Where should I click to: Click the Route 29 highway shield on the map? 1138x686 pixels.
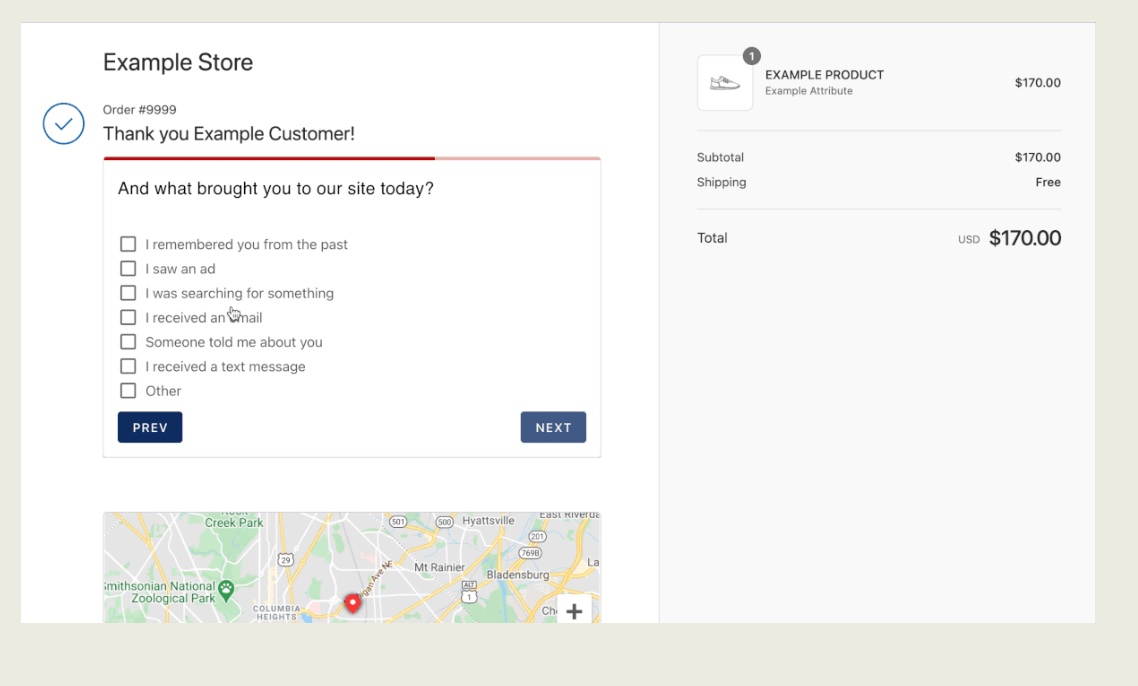click(284, 557)
